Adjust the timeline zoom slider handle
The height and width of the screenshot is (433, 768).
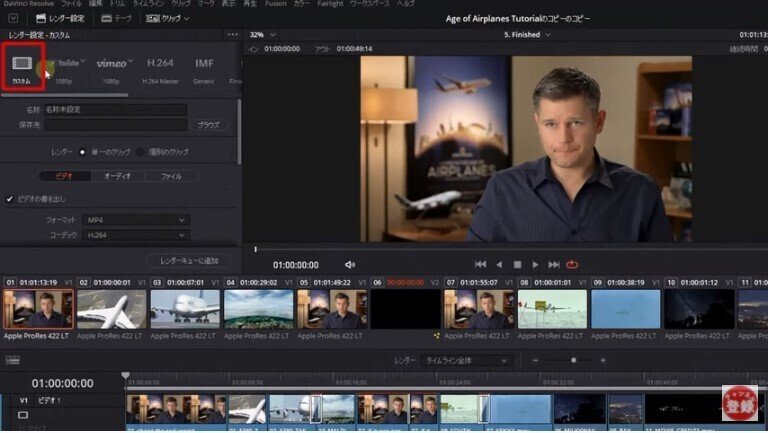(573, 360)
